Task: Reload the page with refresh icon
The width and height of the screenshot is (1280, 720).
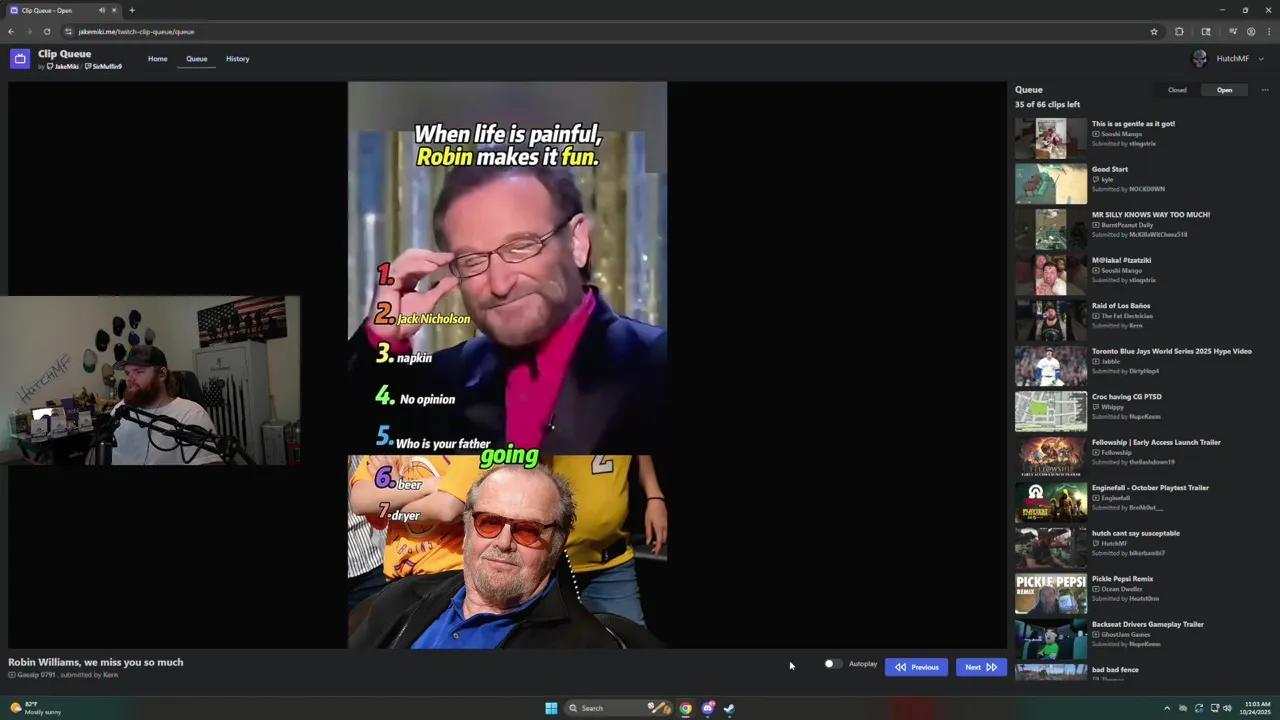Action: (46, 31)
